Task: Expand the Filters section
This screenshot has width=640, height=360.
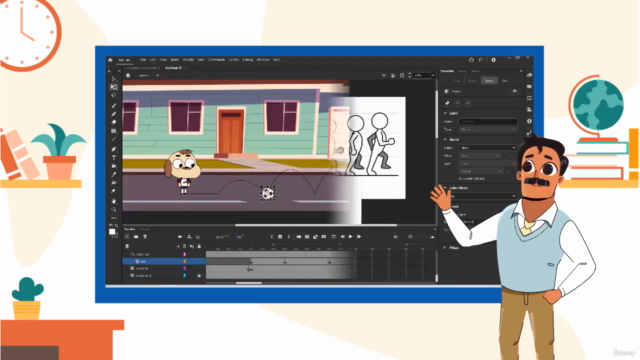Action: [x=445, y=248]
